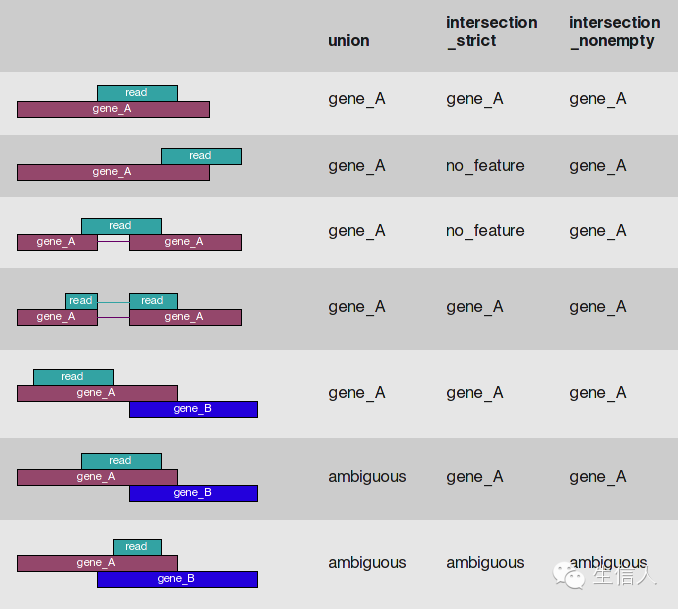This screenshot has width=678, height=609.
Task: Click the left gene_A exon in the third row
Action: (x=56, y=242)
